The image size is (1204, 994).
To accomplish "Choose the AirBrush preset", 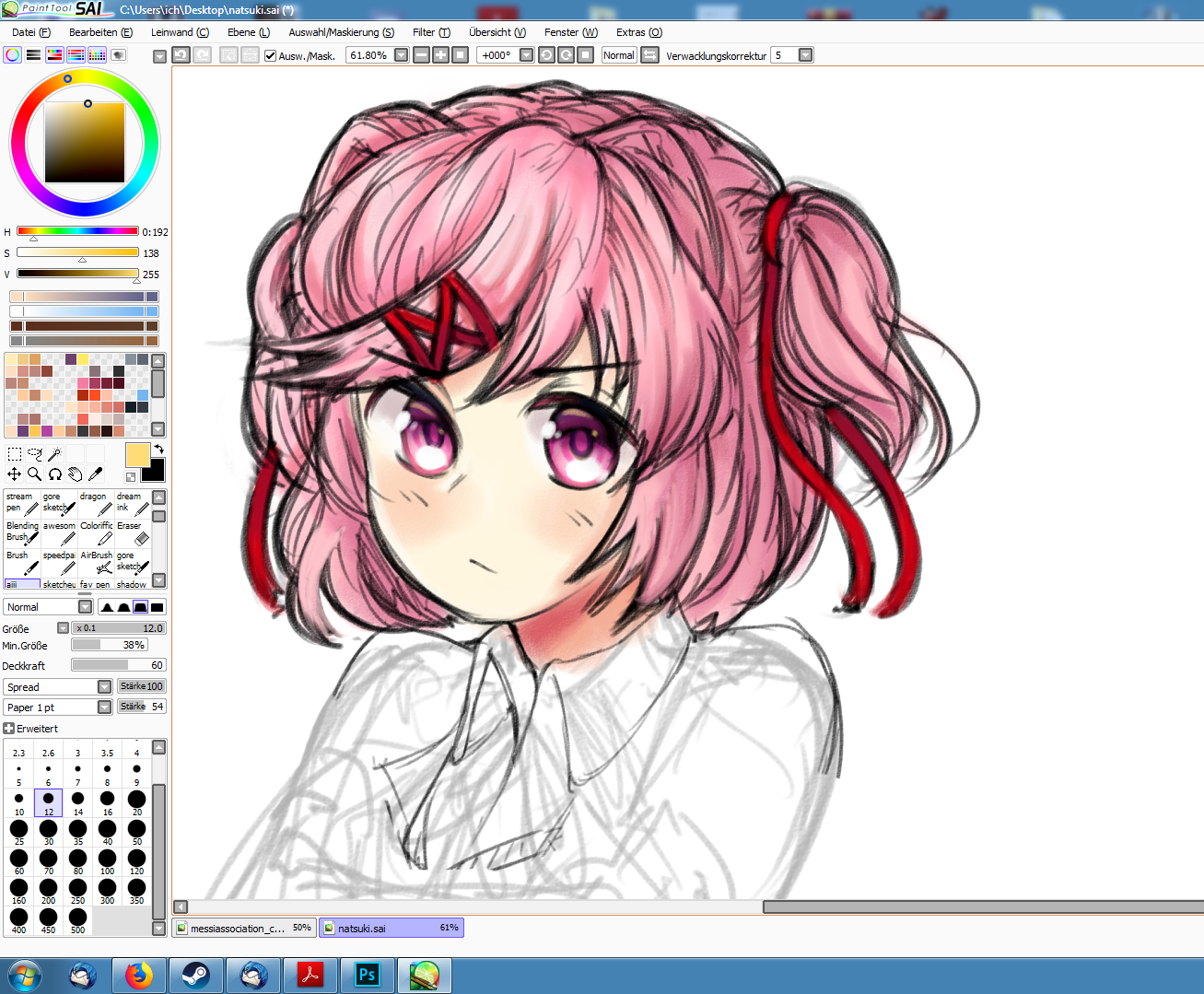I will coord(97,563).
